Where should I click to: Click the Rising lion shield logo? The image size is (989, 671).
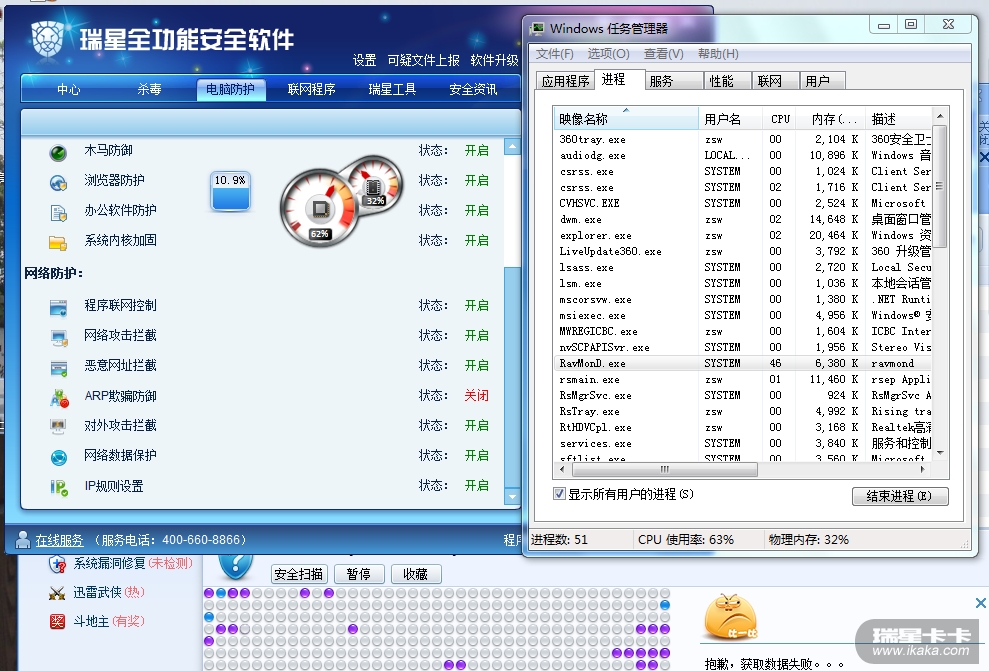tap(47, 38)
